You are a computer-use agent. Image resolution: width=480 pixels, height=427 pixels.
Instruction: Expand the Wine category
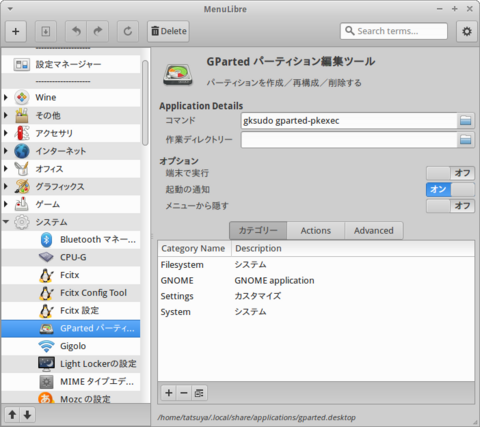click(x=6, y=97)
